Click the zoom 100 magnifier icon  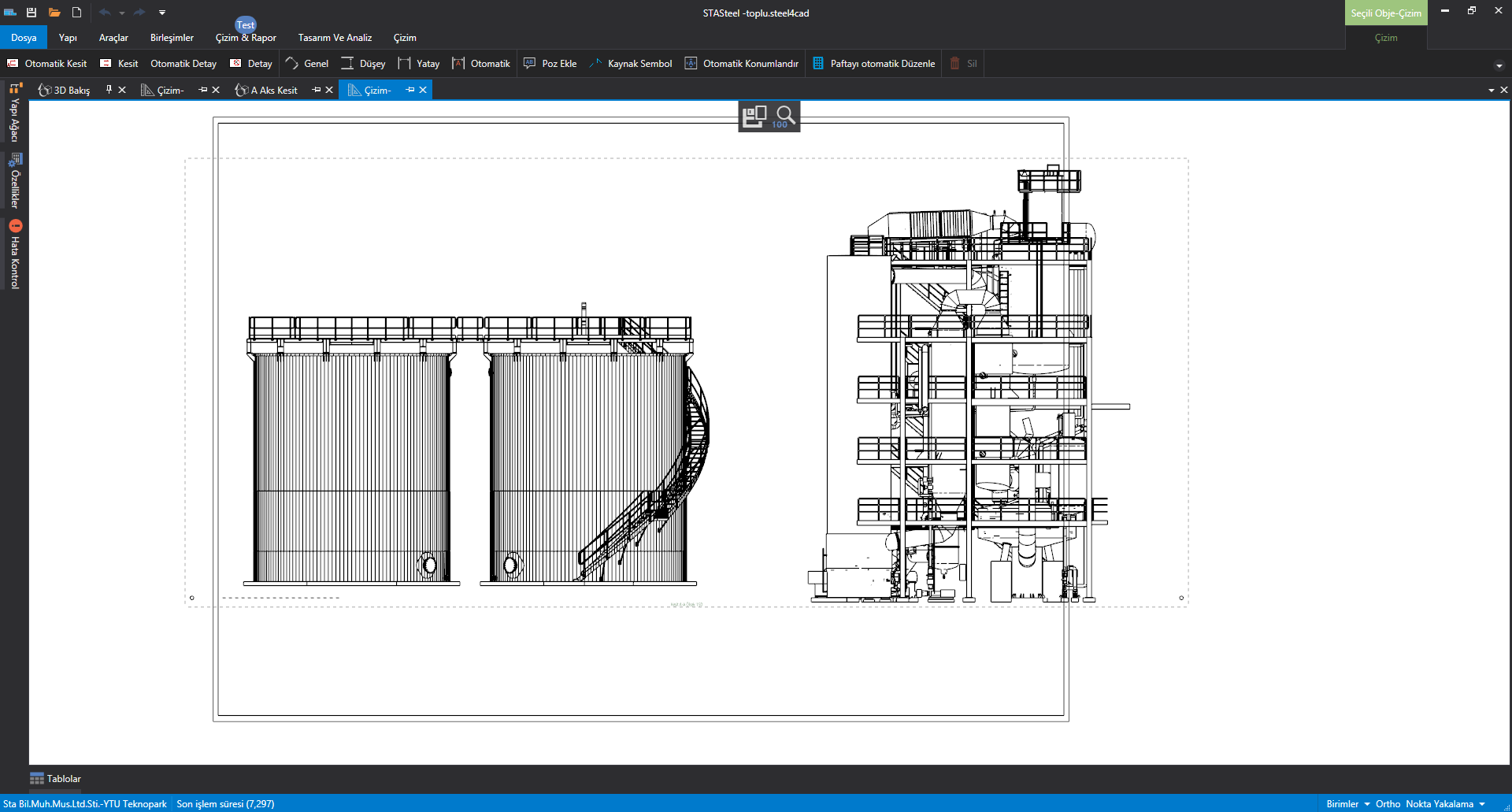(784, 117)
